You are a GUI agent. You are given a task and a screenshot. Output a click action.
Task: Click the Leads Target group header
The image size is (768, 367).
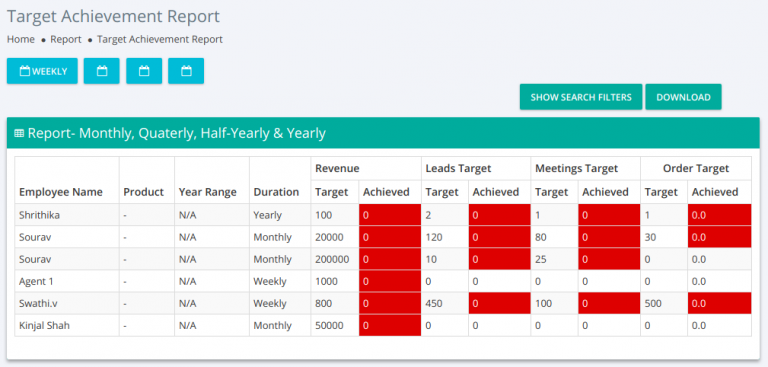458,169
